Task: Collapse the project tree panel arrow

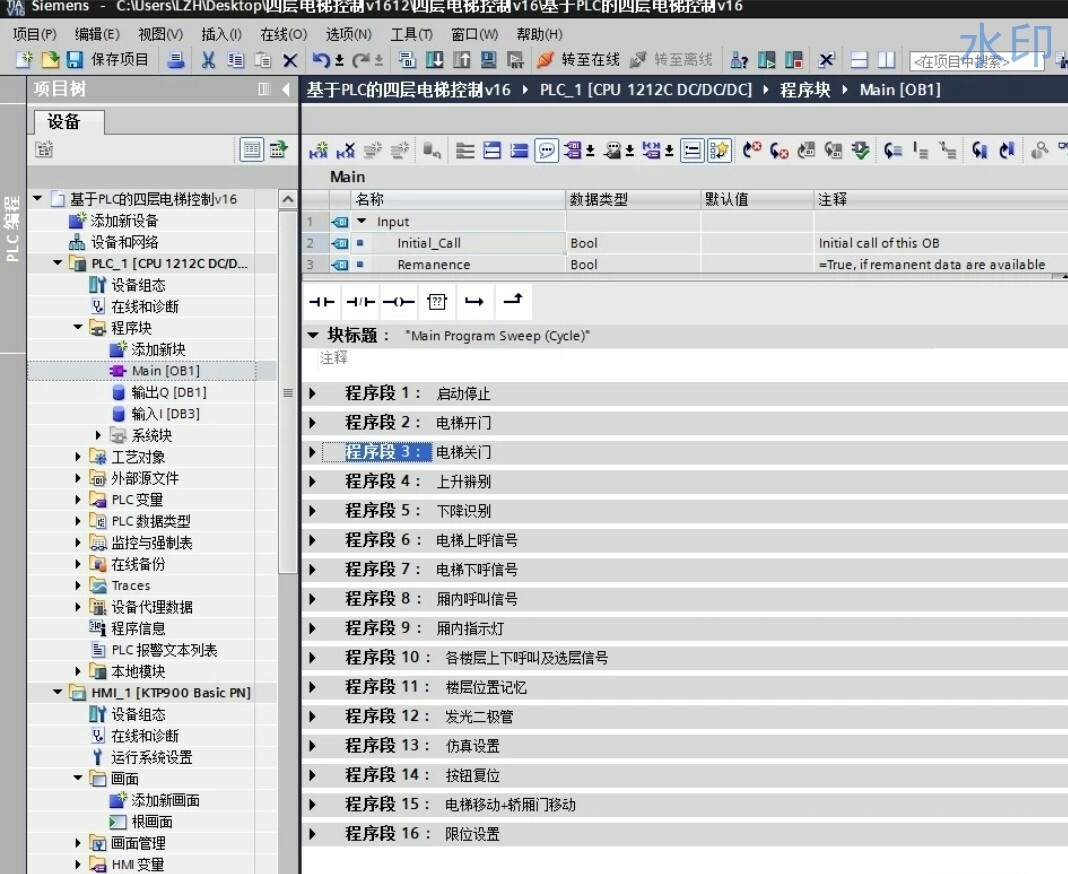Action: (x=285, y=89)
